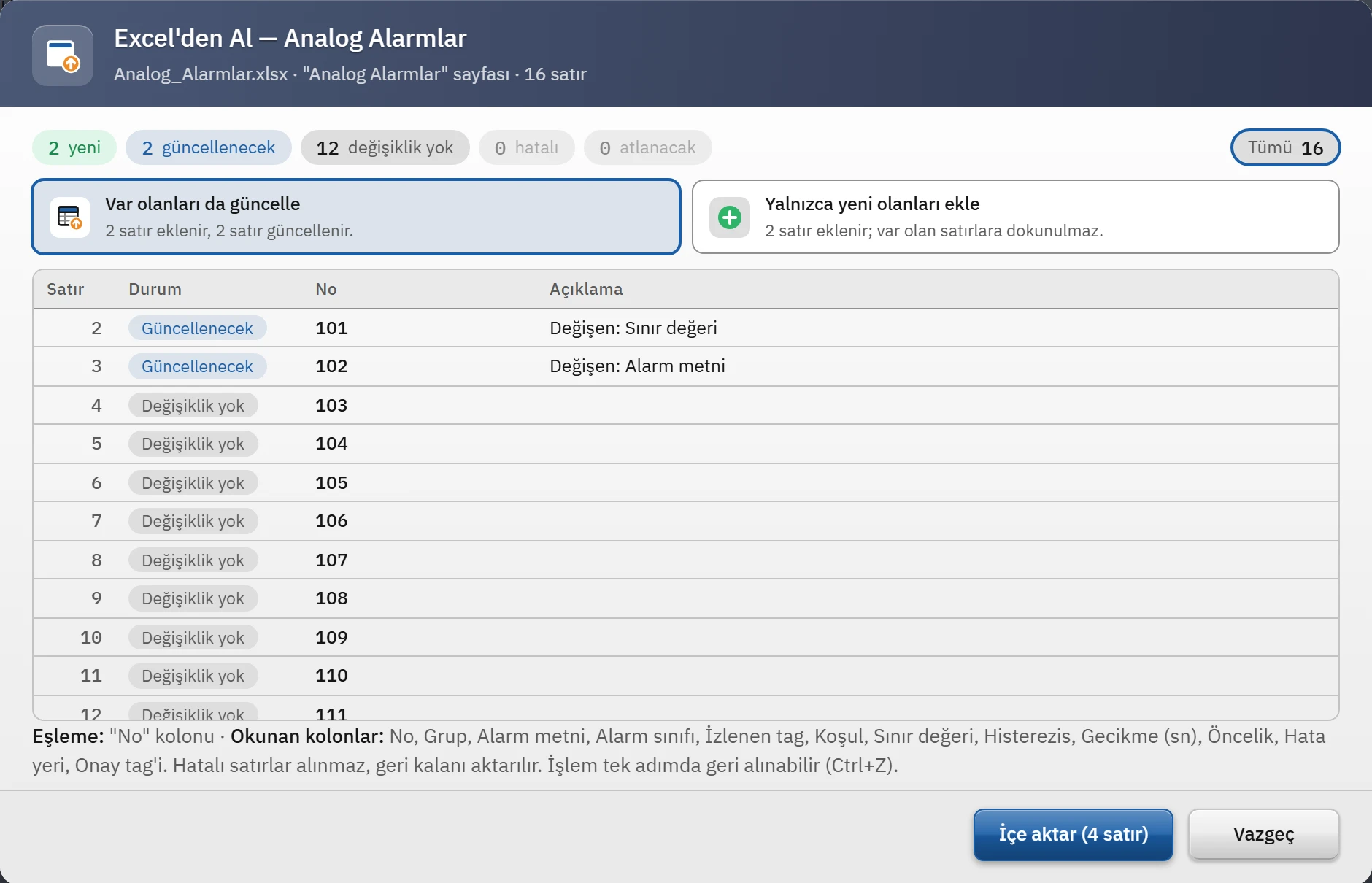
Task: Click row number 10 in Satır column
Action: pos(91,637)
